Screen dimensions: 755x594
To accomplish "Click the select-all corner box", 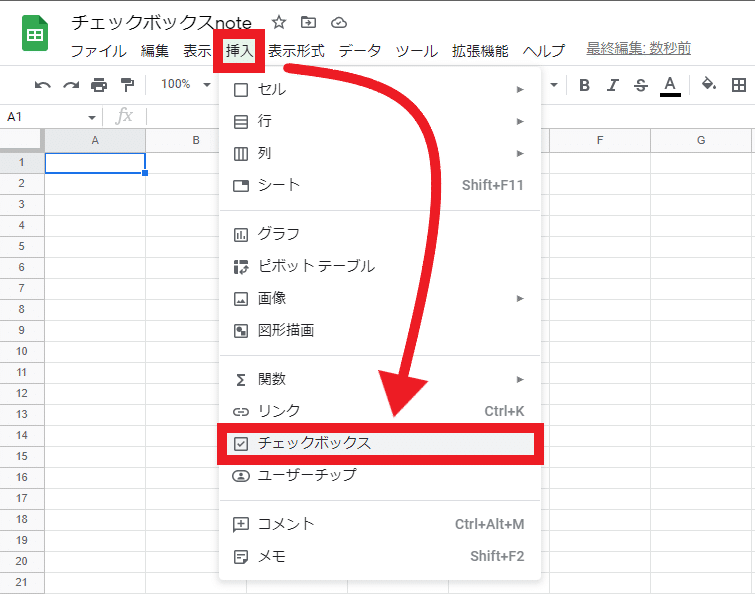I will click(21, 140).
